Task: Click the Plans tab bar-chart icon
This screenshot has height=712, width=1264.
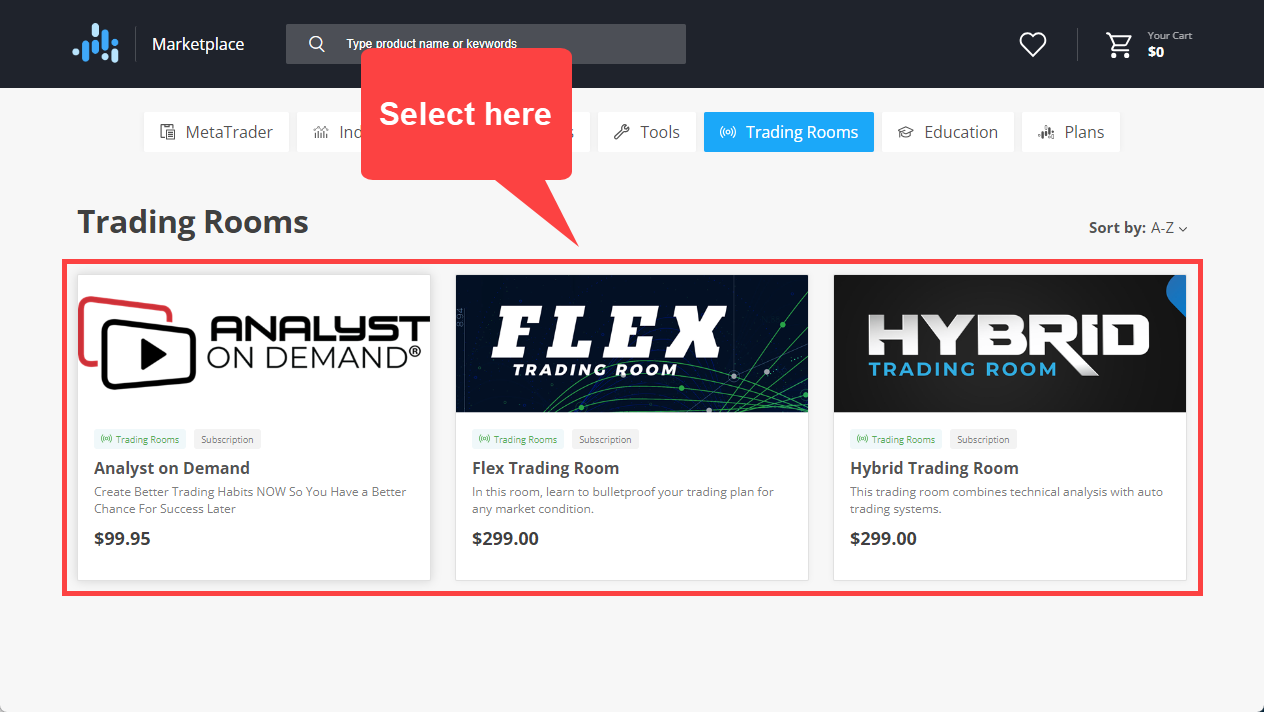Action: 1046,132
